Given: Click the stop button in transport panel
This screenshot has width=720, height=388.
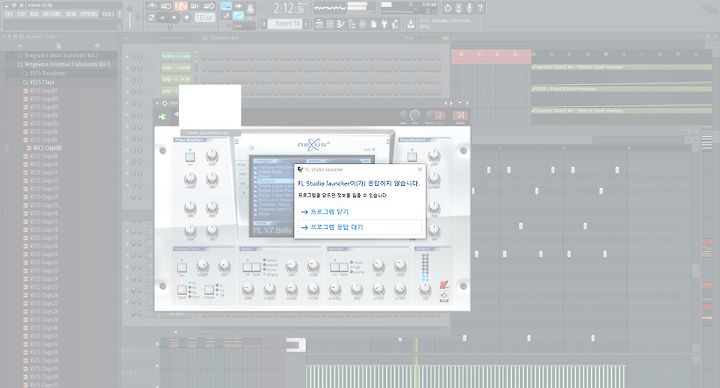Looking at the screenshot, I should [x=174, y=17].
